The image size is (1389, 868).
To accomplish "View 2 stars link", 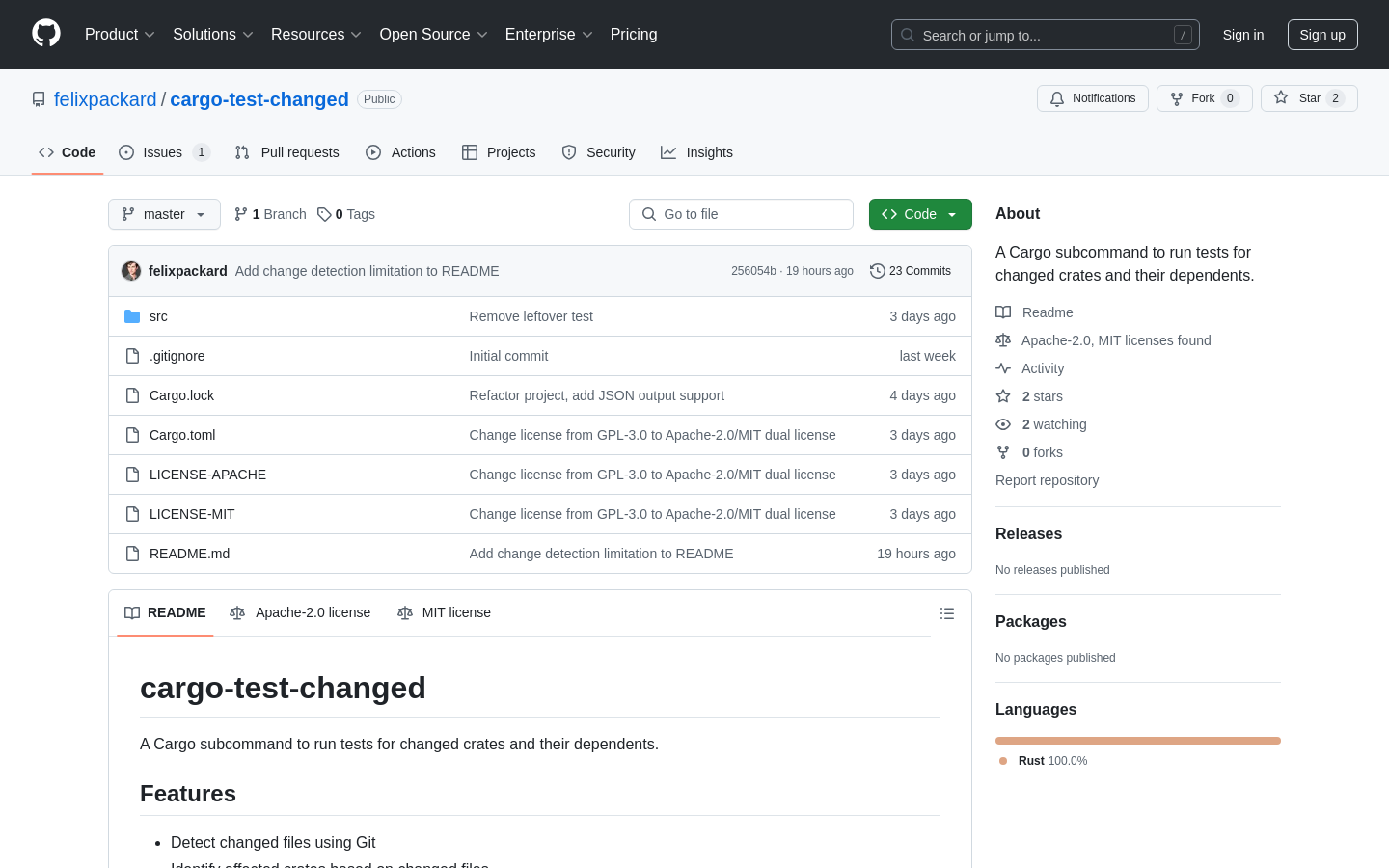I will coord(1029,396).
